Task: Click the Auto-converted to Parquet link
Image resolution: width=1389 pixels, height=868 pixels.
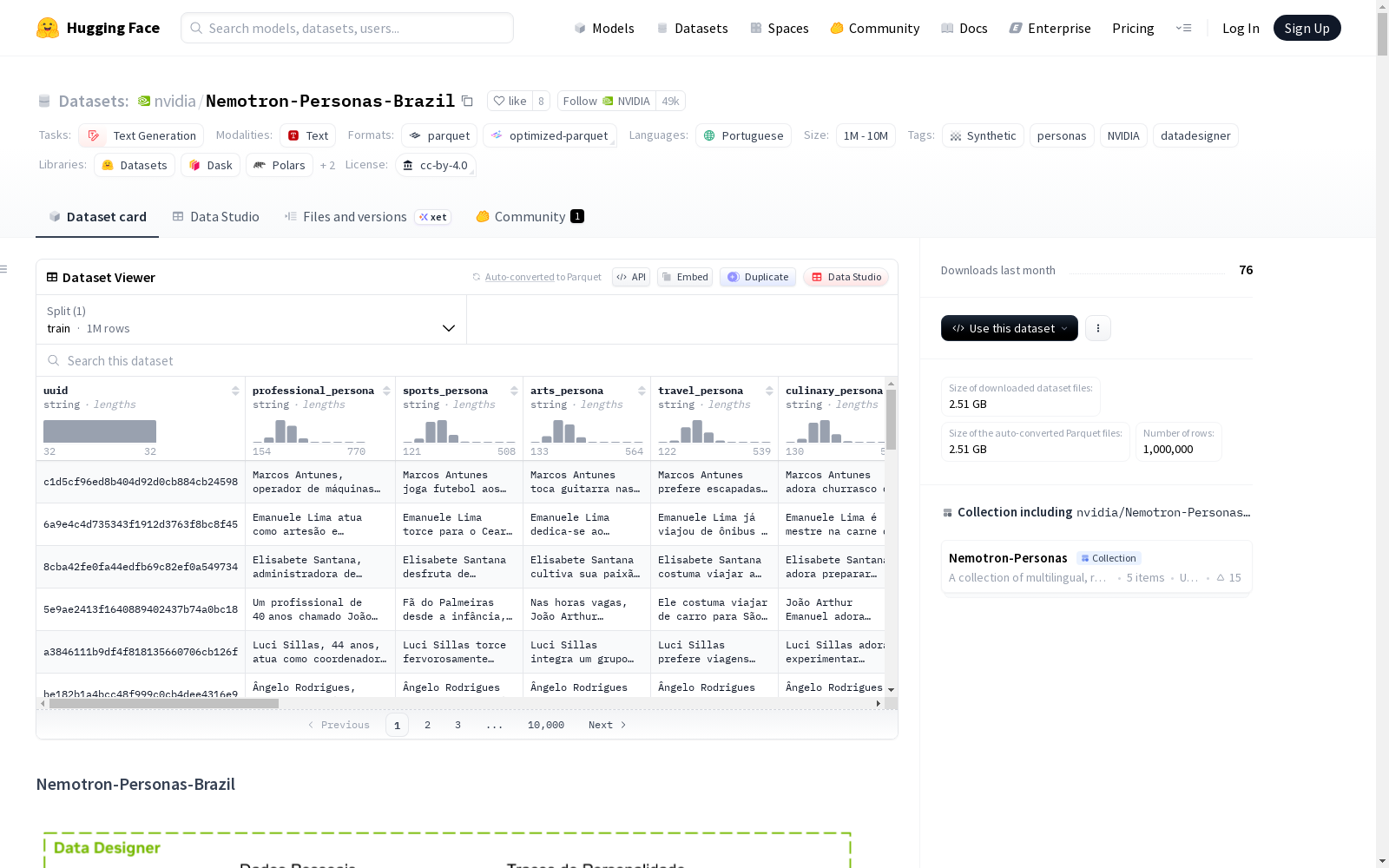Action: click(x=543, y=277)
